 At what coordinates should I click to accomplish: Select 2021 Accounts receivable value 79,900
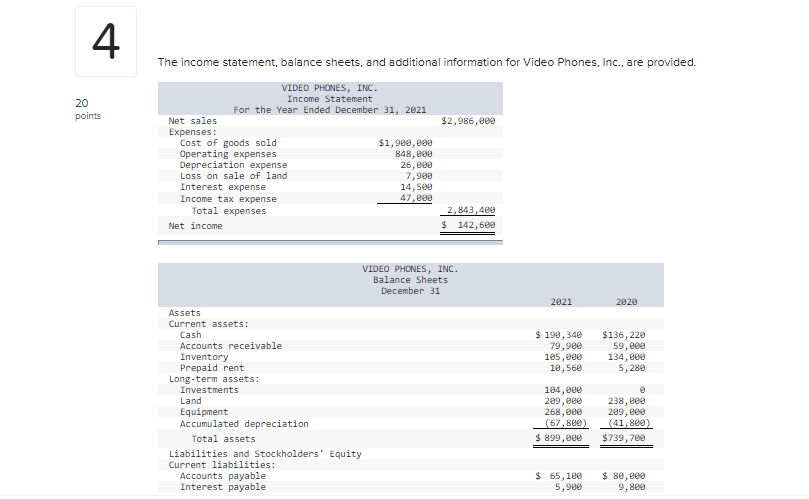pyautogui.click(x=566, y=346)
